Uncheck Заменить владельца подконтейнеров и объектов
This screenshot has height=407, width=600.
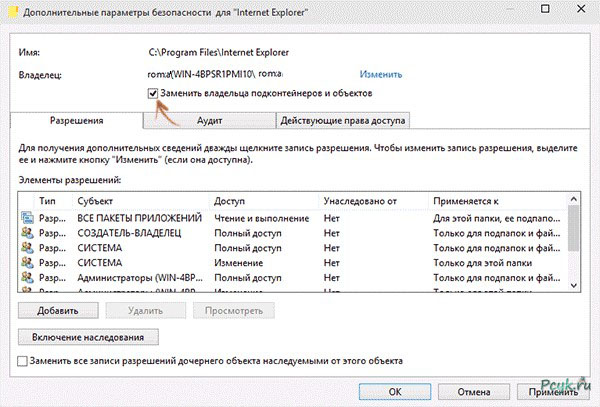click(x=153, y=93)
